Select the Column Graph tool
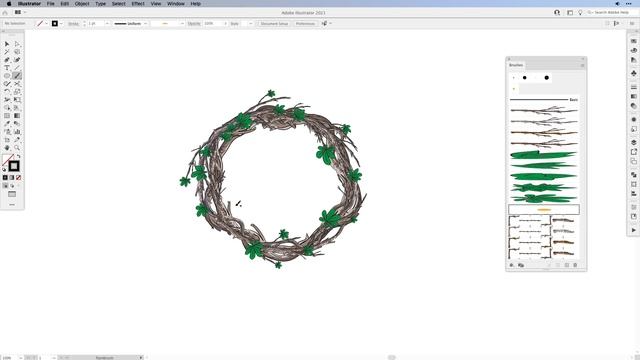 (17, 132)
